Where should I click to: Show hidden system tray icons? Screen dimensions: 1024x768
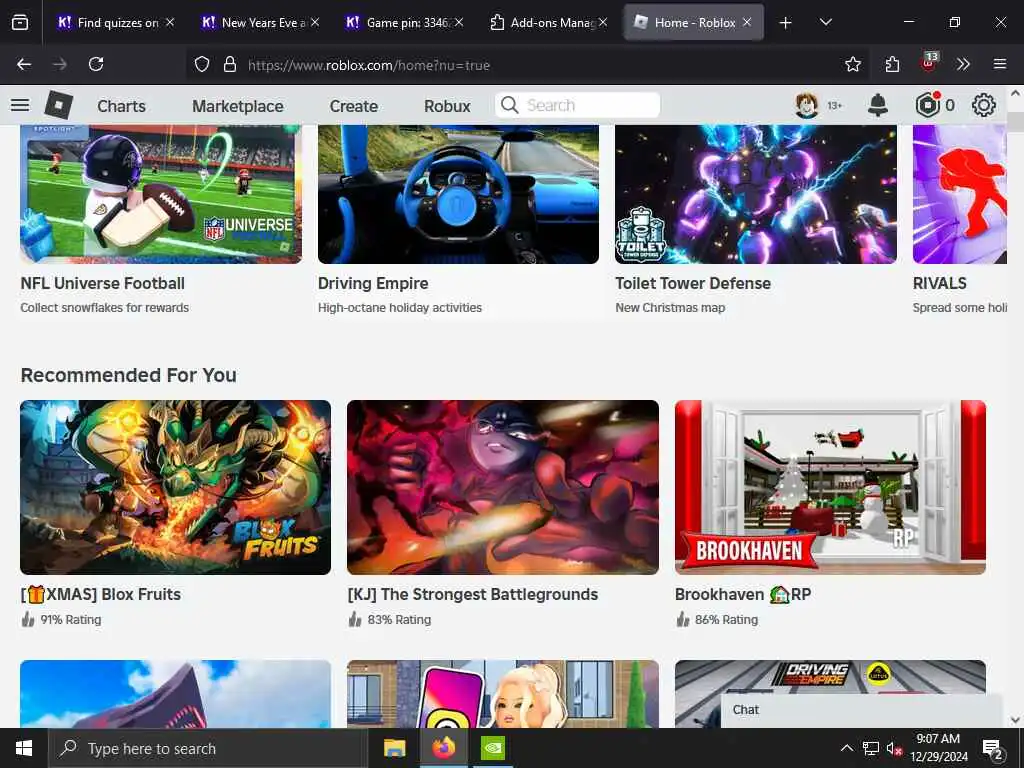pos(846,748)
